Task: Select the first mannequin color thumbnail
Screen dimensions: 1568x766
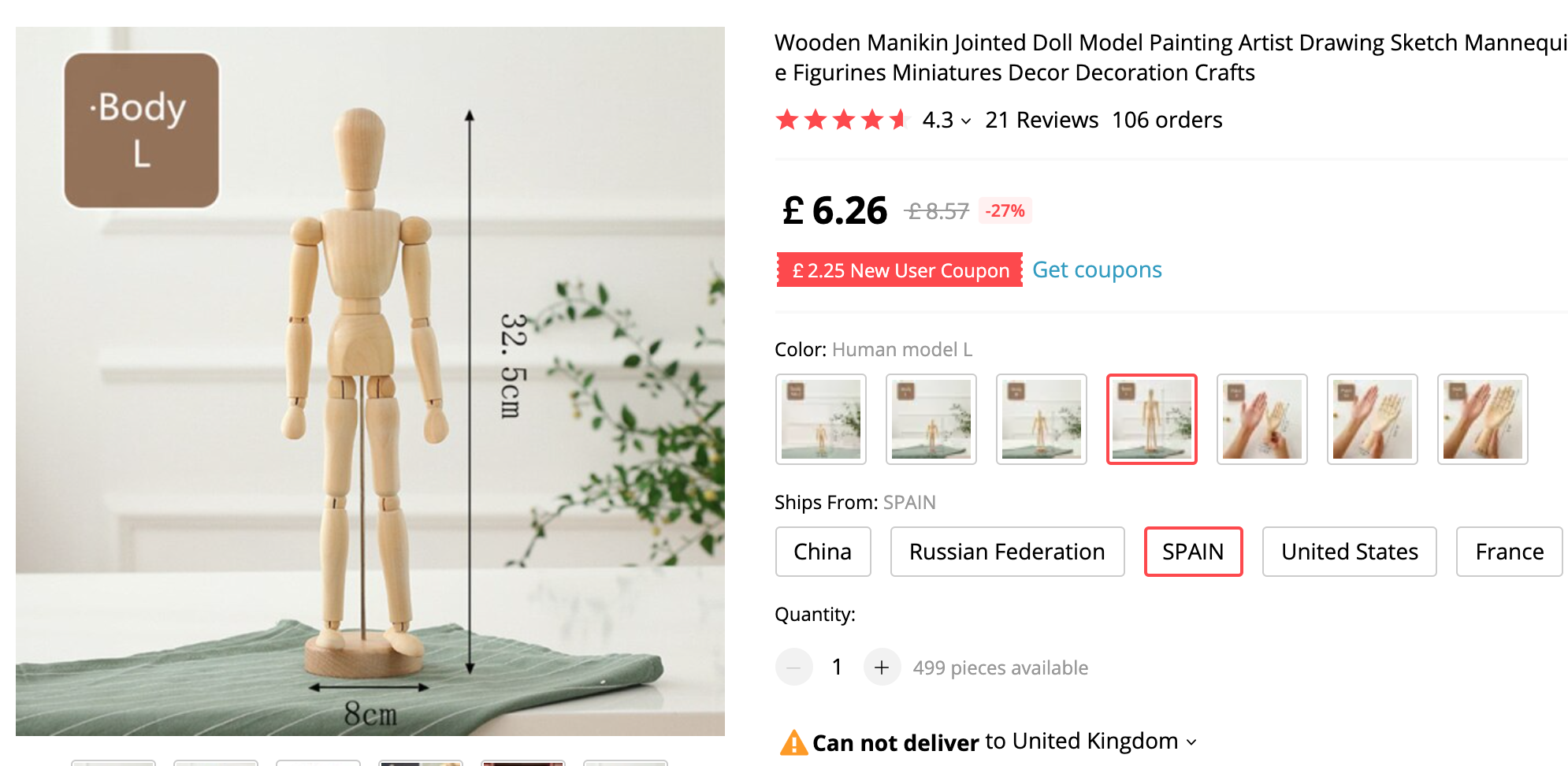Action: pyautogui.click(x=821, y=419)
